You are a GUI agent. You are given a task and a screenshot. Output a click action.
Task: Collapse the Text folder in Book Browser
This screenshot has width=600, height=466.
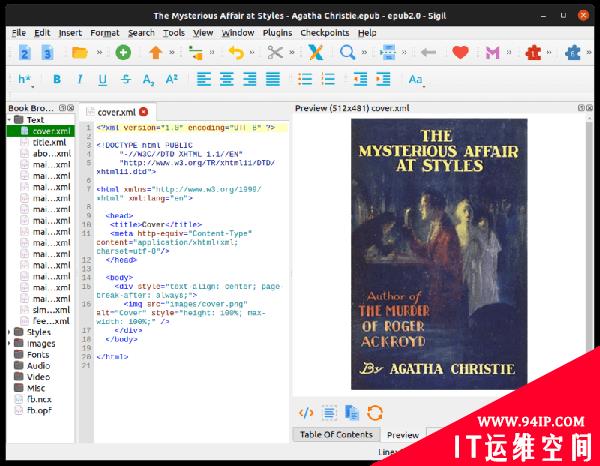(x=9, y=120)
